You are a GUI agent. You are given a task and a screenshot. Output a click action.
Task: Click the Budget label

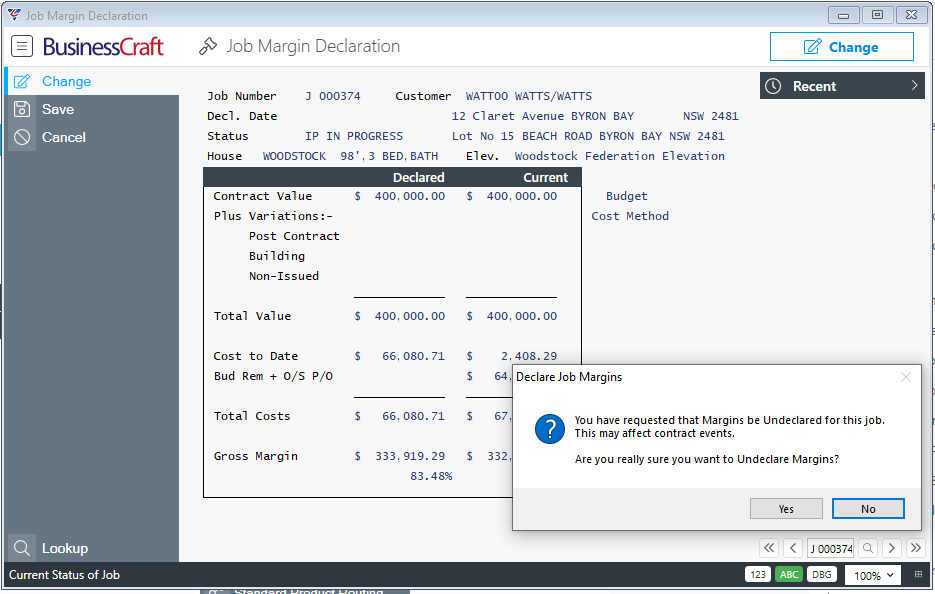click(627, 196)
